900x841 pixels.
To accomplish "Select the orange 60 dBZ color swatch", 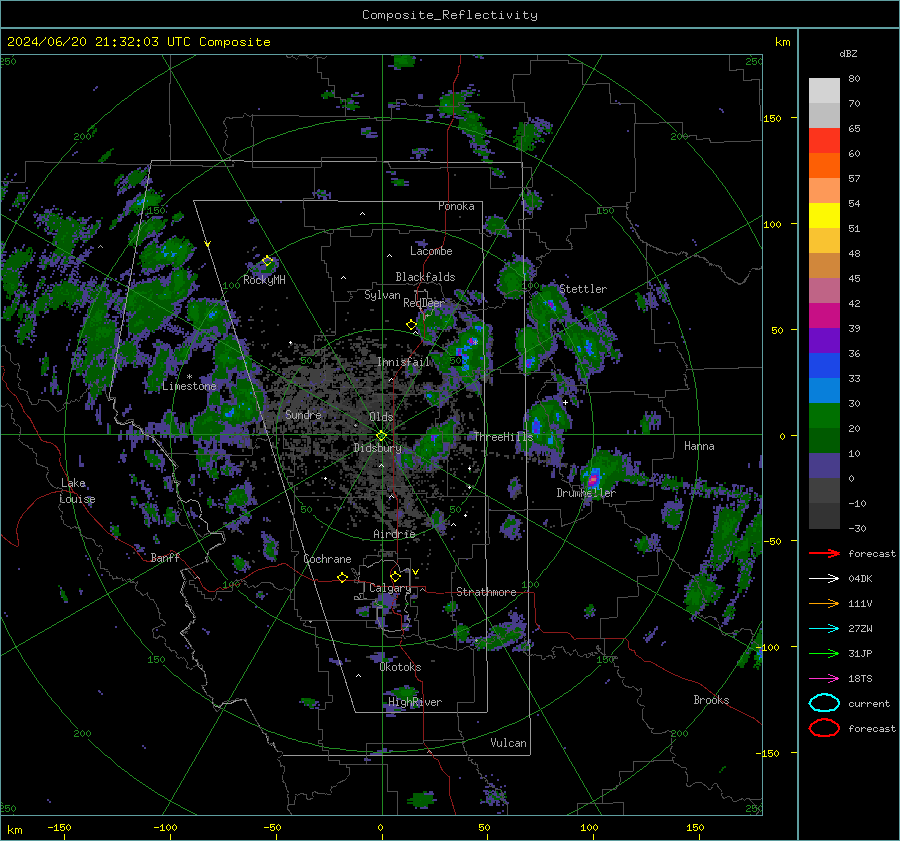I will click(x=824, y=165).
